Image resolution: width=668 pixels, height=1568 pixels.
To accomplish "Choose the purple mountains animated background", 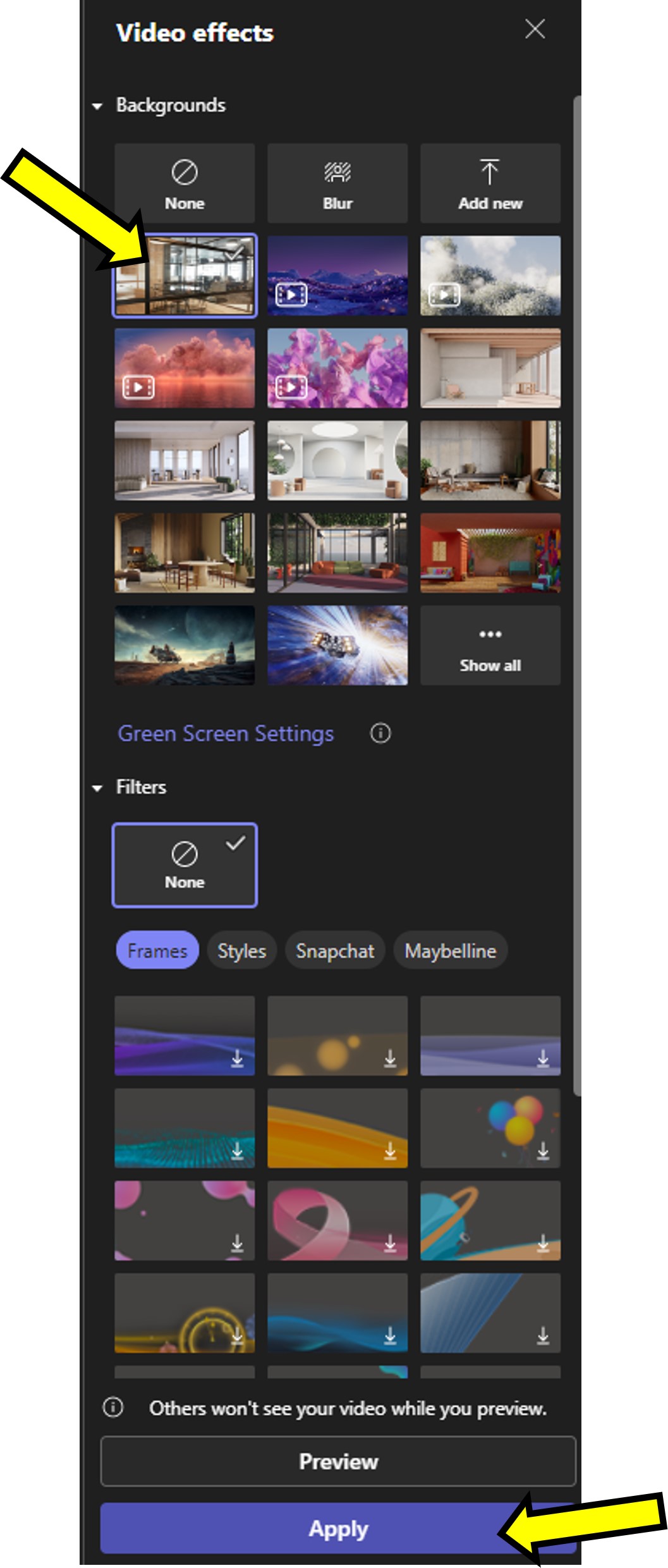I will point(337,276).
